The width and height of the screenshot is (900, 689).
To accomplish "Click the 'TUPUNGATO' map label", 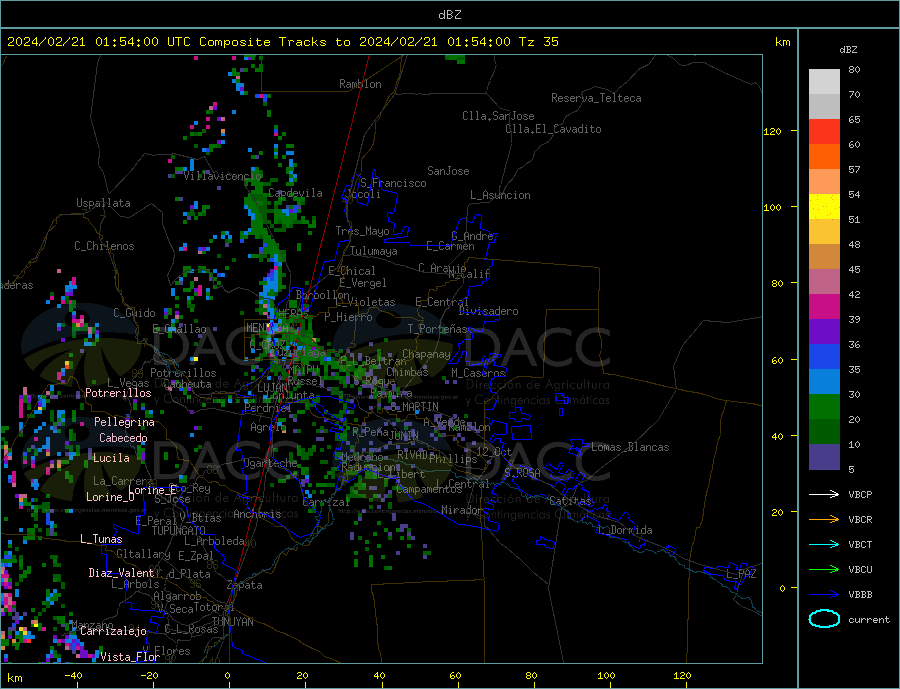I will click(x=178, y=531).
